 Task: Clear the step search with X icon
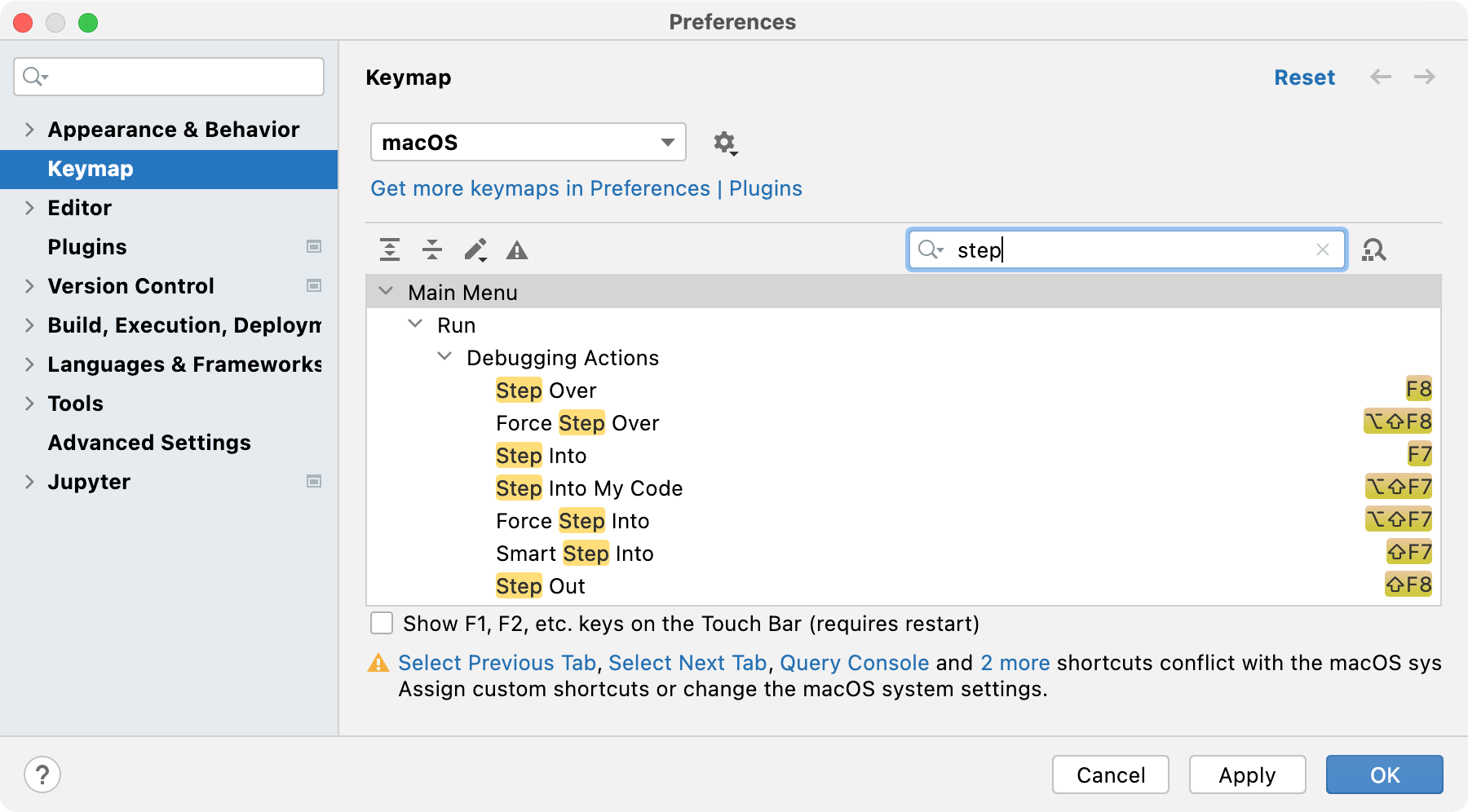(1323, 249)
